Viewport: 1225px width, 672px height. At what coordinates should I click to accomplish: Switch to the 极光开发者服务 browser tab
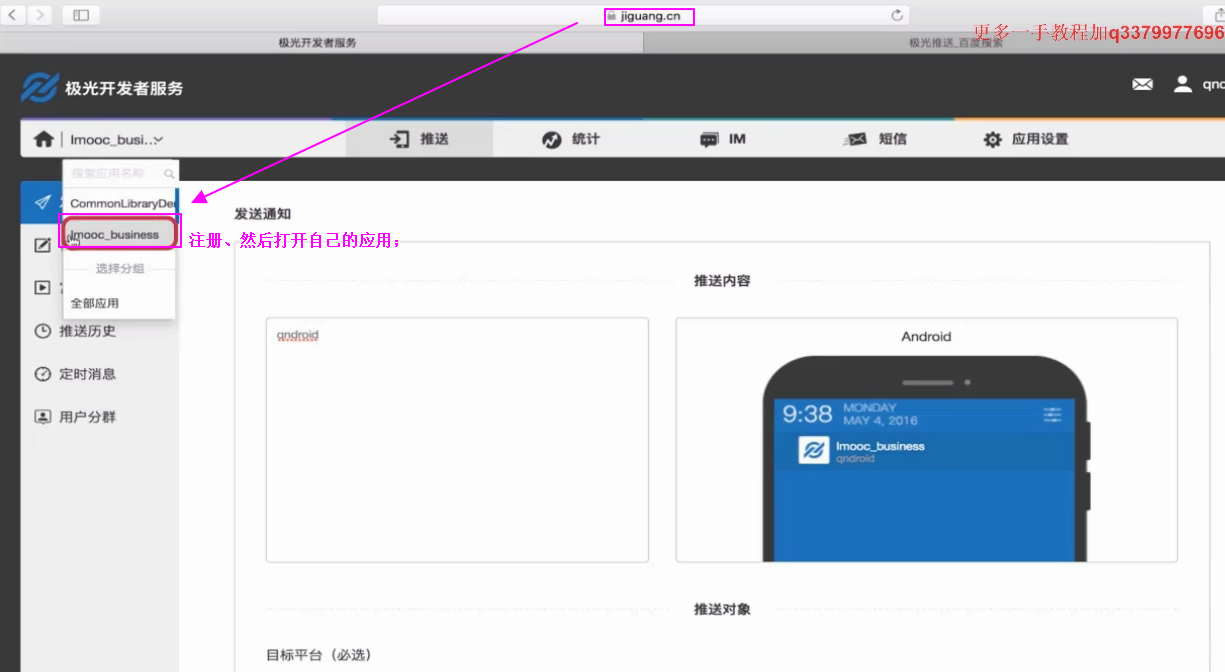click(318, 43)
